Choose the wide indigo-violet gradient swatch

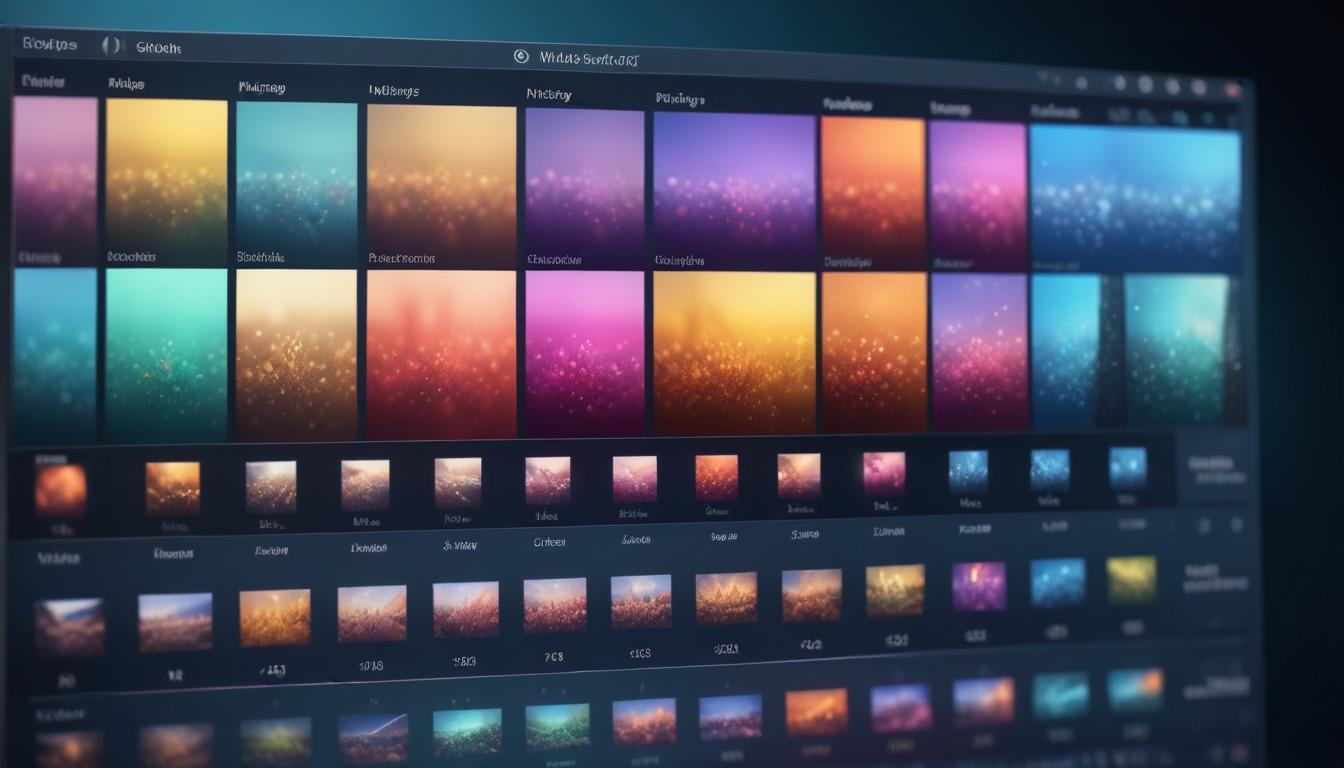tap(734, 190)
